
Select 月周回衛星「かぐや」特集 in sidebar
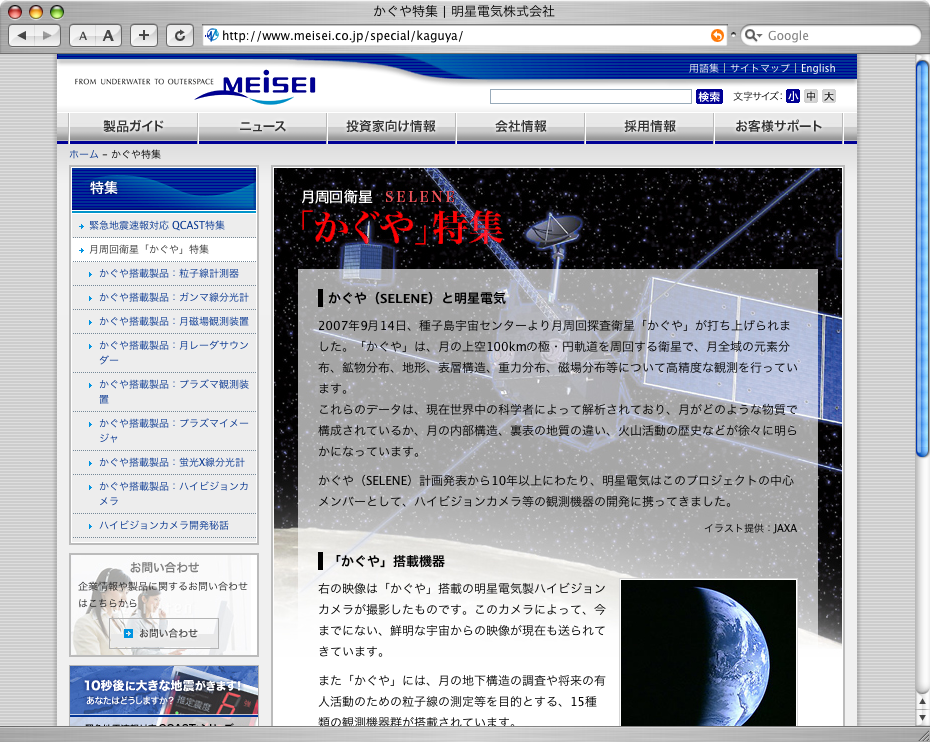click(149, 250)
